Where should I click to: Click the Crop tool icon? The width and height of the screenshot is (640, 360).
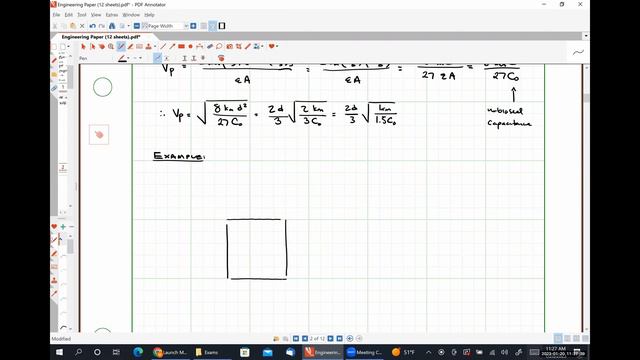tap(238, 47)
